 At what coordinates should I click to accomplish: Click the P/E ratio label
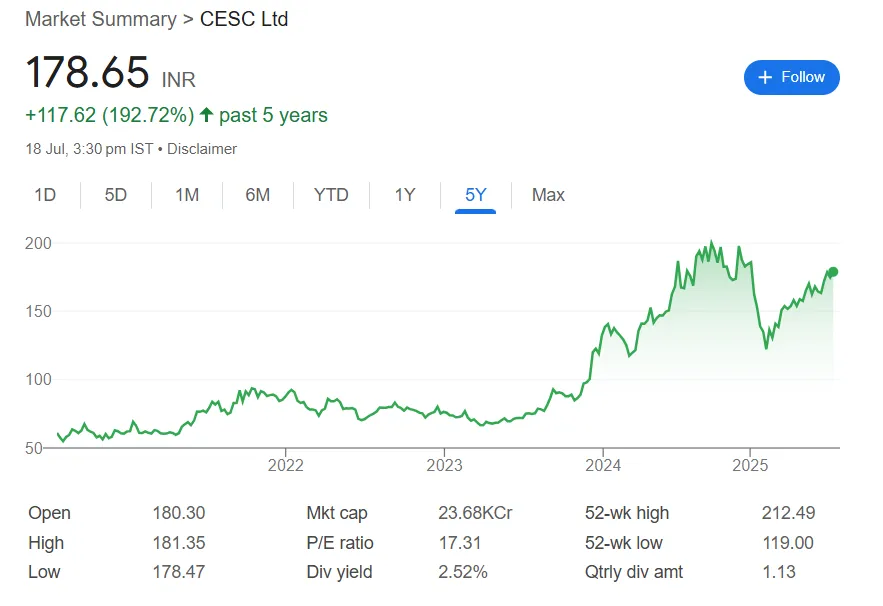click(x=340, y=543)
